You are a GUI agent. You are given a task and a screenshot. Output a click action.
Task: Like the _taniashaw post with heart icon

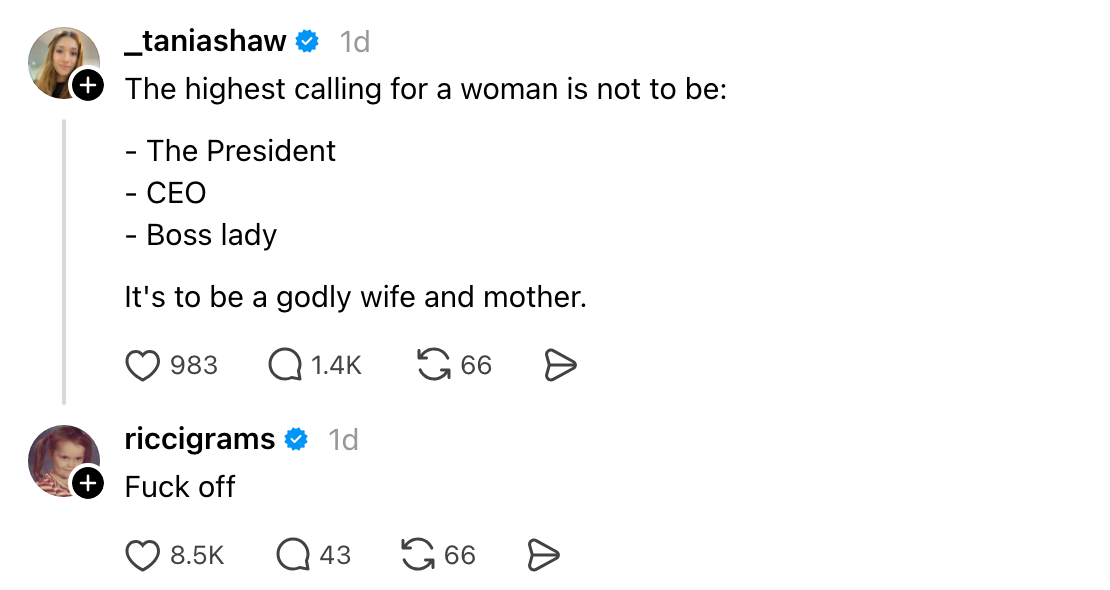tap(143, 366)
